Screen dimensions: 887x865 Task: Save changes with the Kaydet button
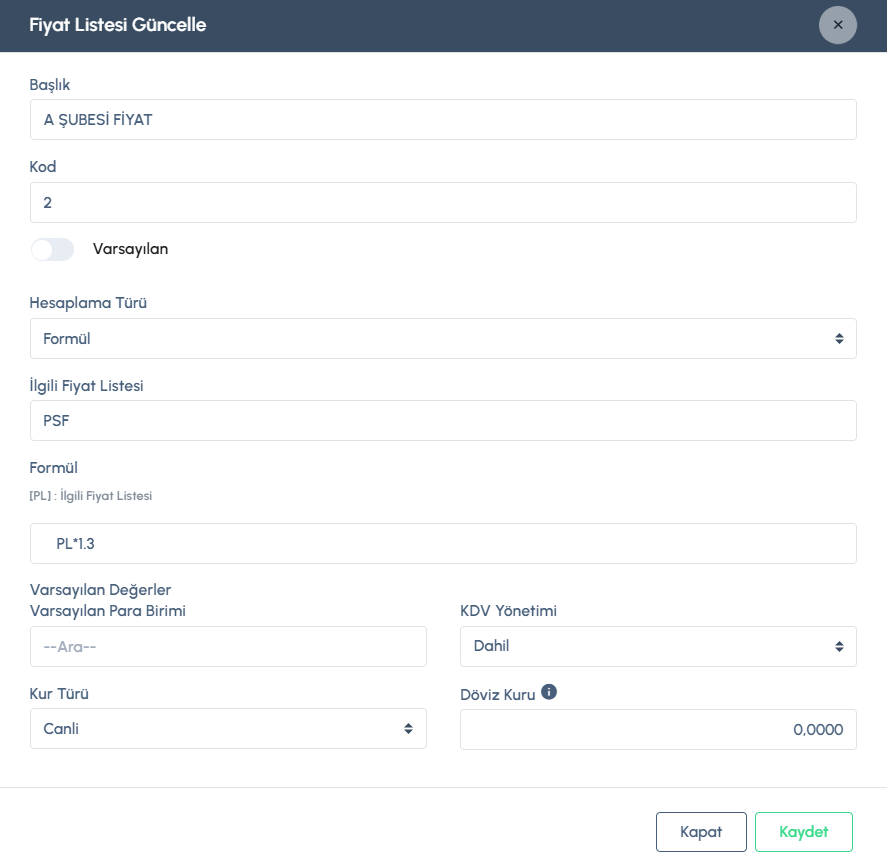[x=804, y=832]
